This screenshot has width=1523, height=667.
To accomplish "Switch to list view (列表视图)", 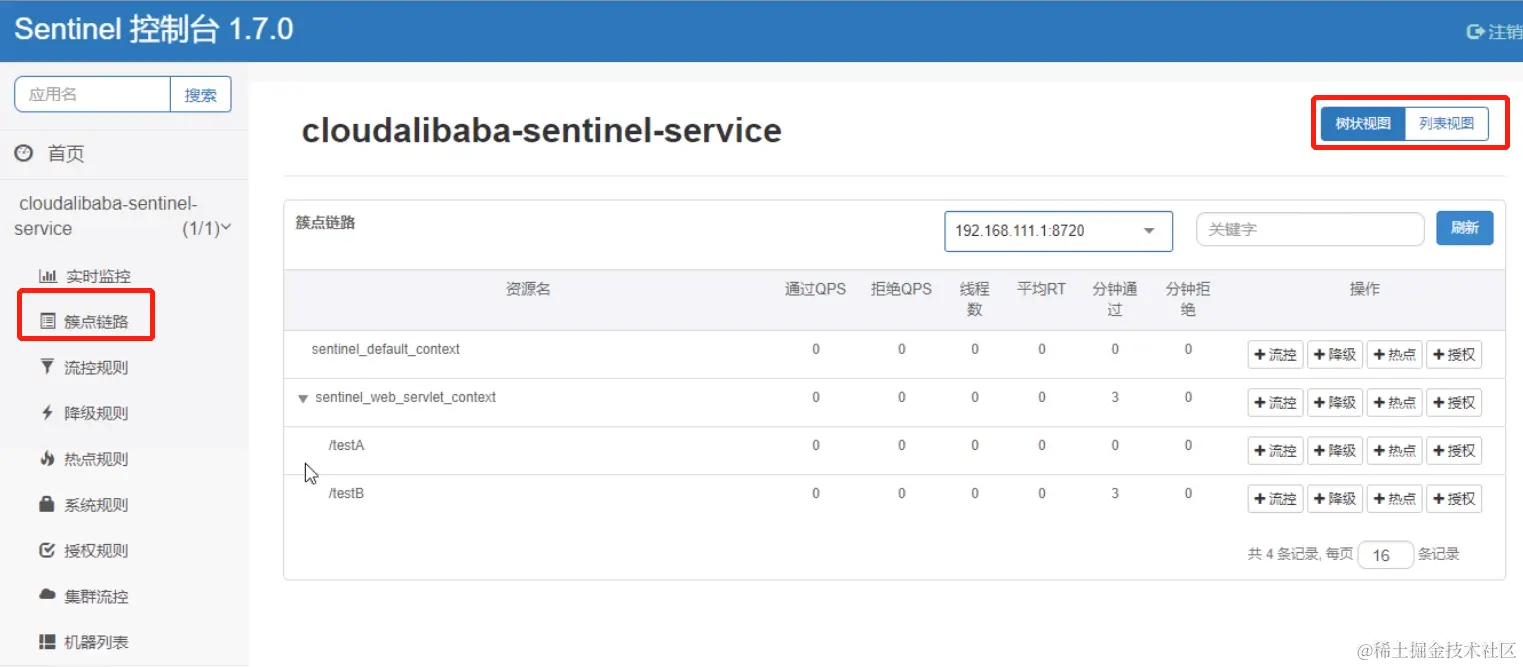I will click(1446, 124).
